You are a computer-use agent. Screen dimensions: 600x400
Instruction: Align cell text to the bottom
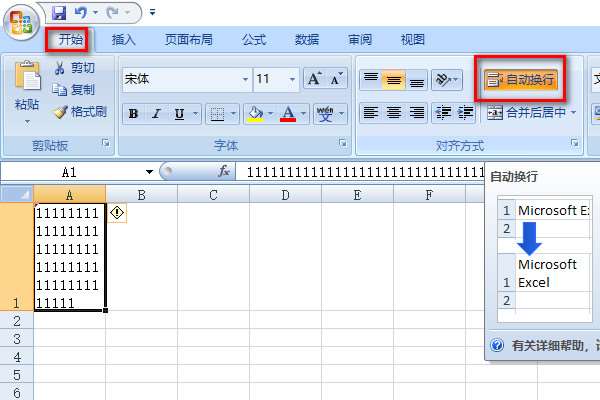click(416, 80)
